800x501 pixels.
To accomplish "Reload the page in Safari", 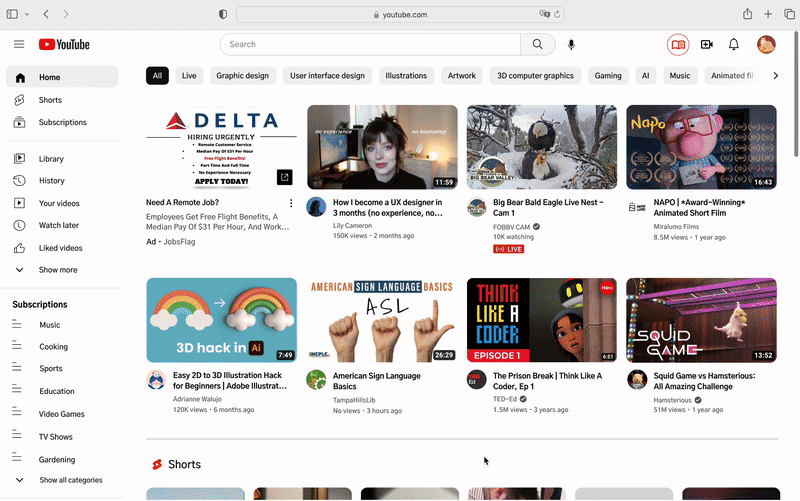I will pyautogui.click(x=557, y=14).
